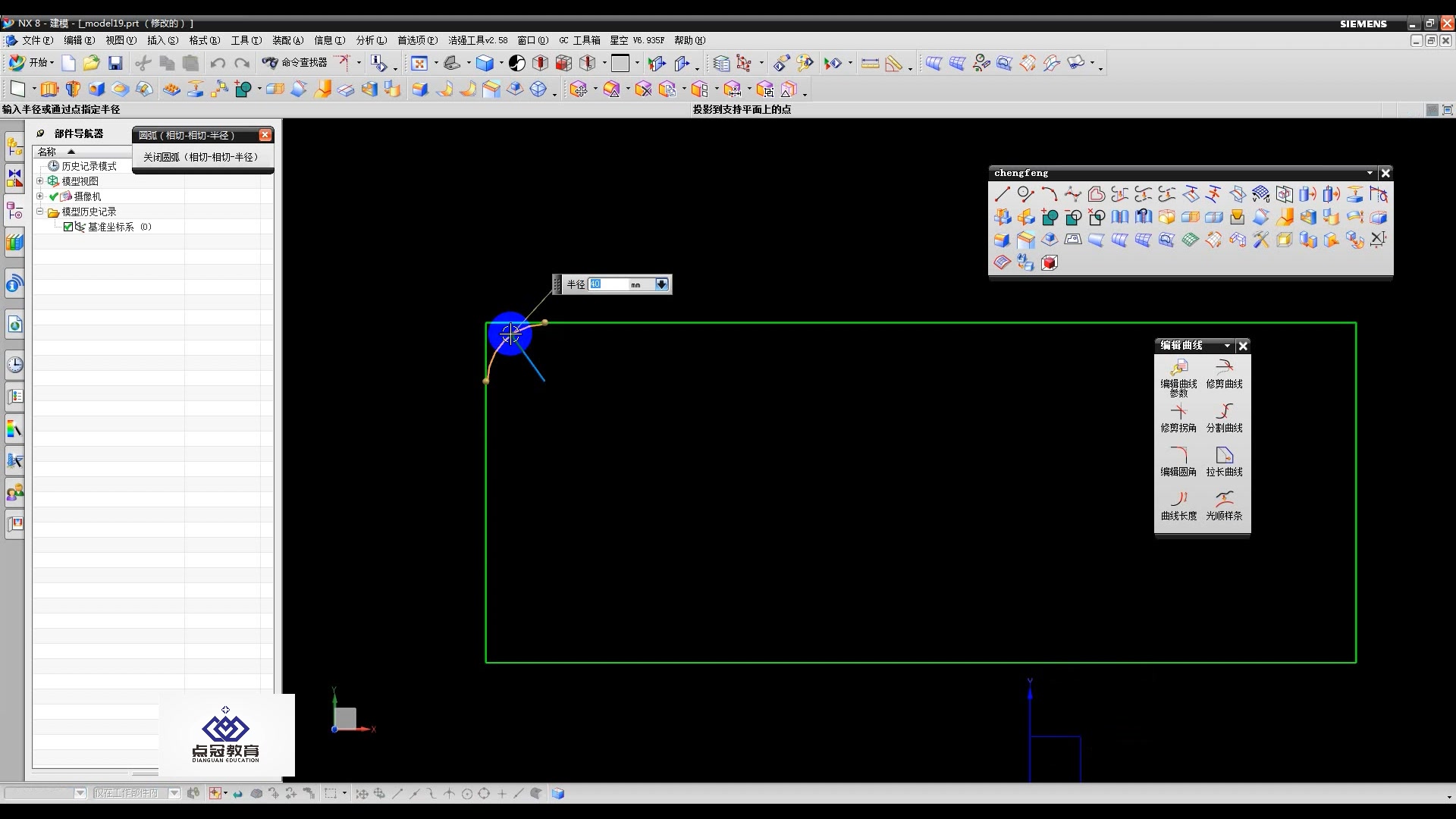Click the Undo arrow icon
1456x819 pixels.
(x=218, y=63)
